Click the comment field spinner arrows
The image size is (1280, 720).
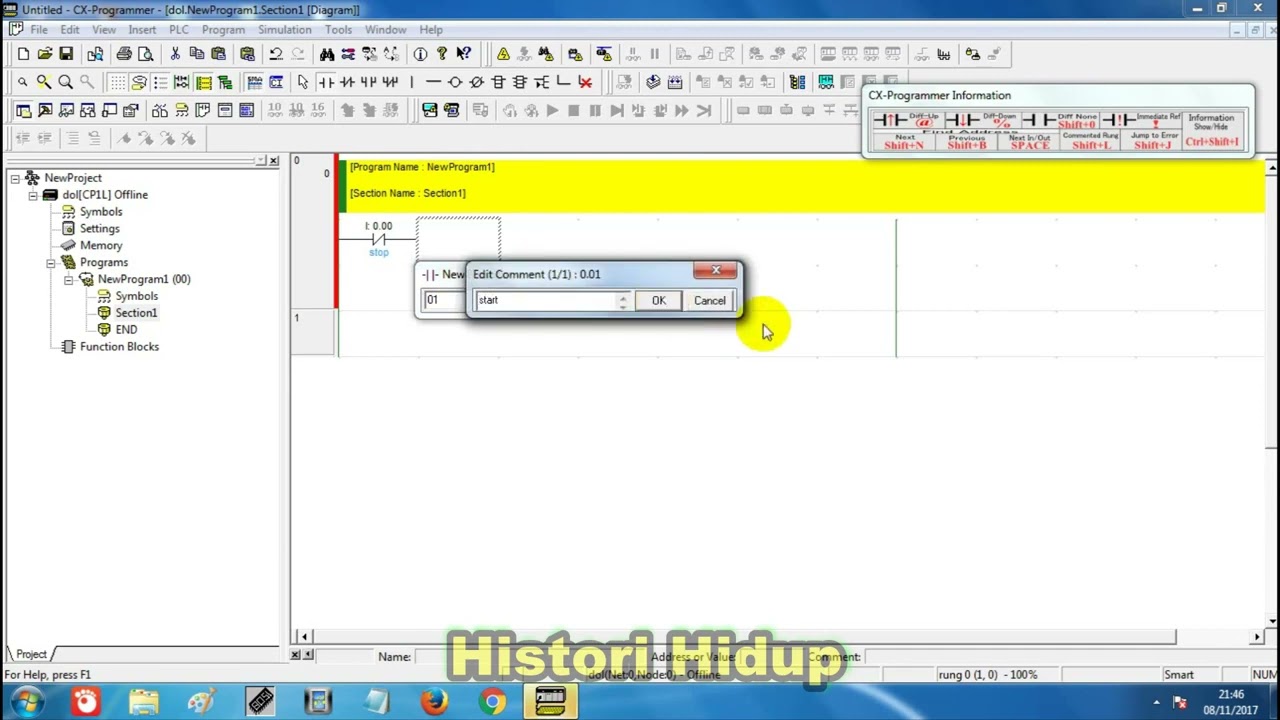[x=623, y=300]
